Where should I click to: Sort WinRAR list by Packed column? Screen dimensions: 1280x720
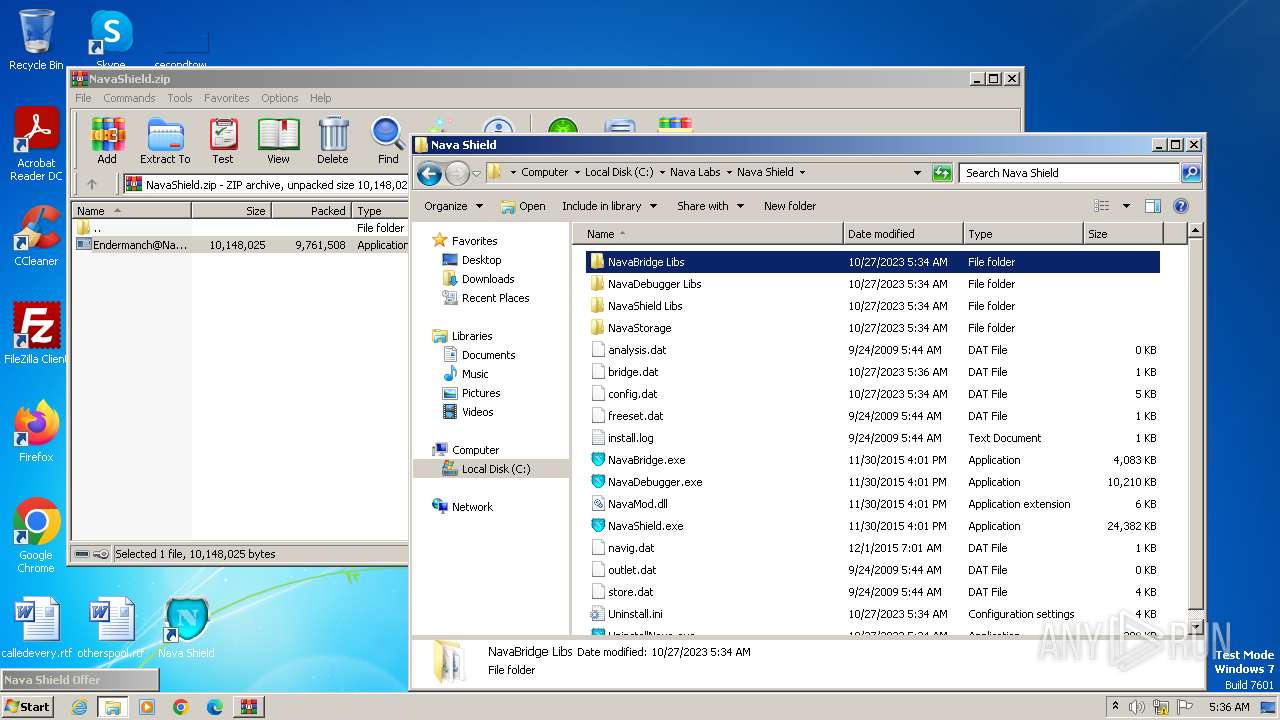click(311, 211)
